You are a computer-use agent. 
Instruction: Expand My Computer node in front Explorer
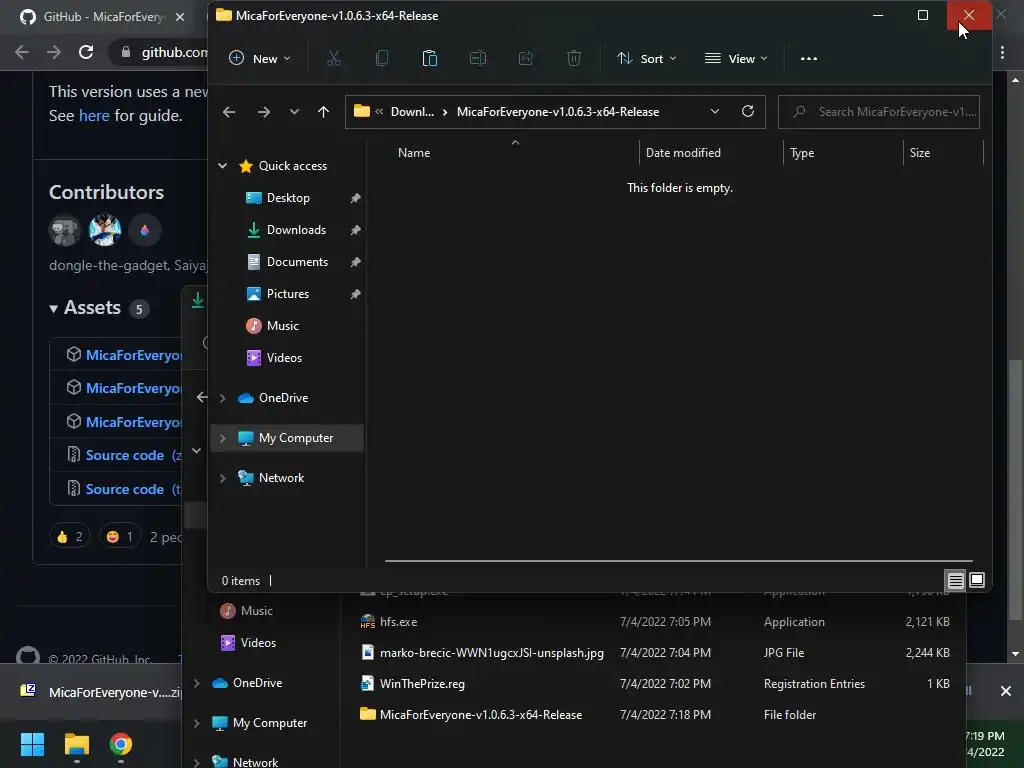223,438
